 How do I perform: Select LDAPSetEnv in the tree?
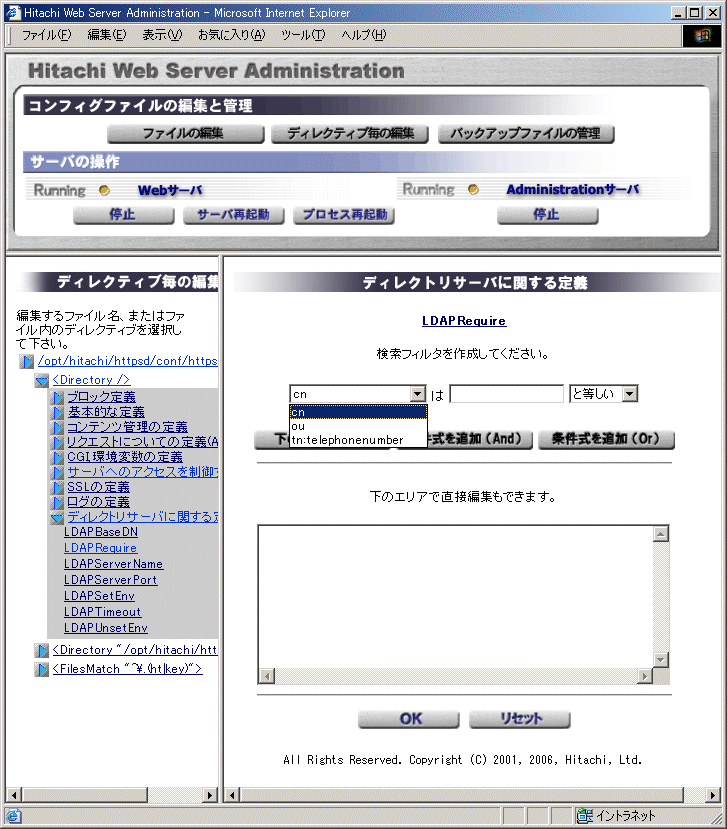(99, 596)
